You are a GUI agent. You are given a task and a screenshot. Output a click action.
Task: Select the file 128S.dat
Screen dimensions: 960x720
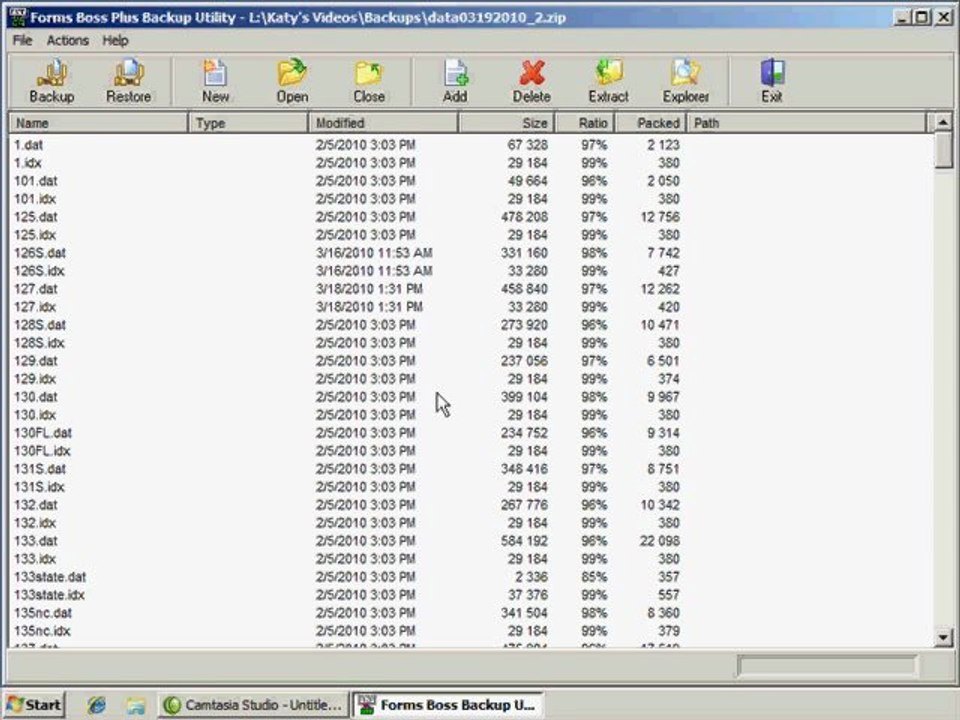tap(40, 325)
